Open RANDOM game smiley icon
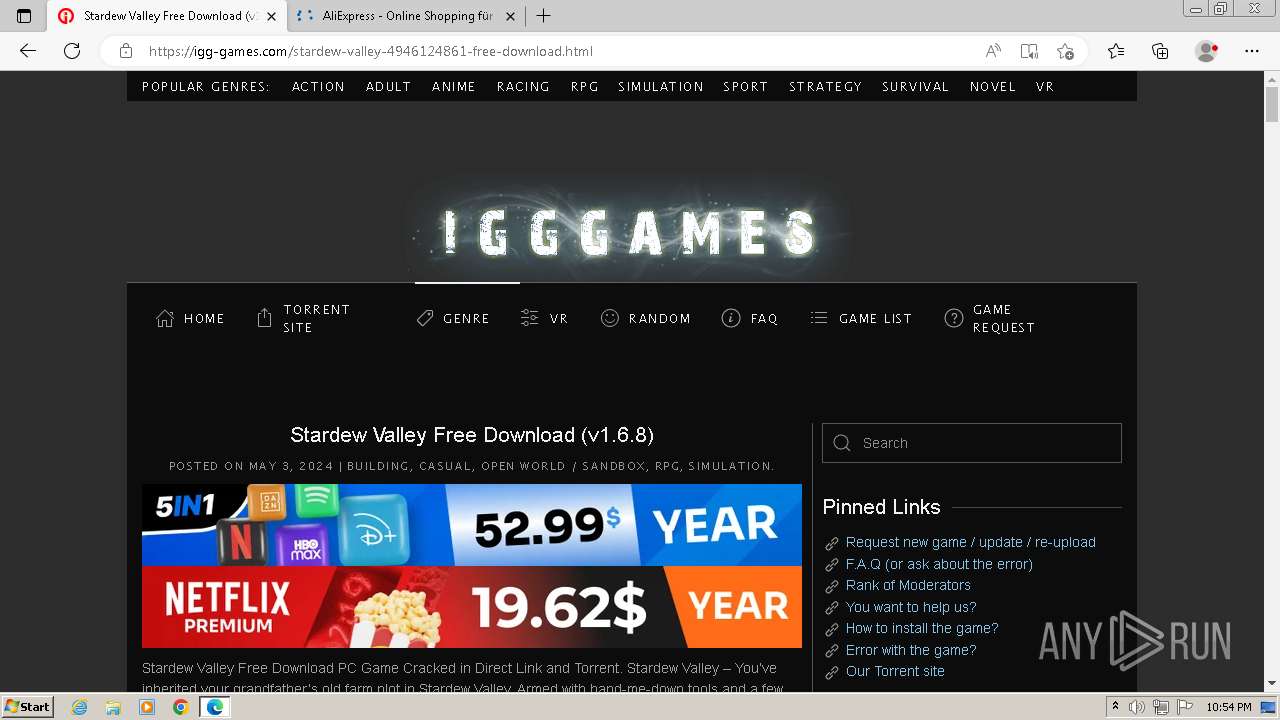 [645, 319]
